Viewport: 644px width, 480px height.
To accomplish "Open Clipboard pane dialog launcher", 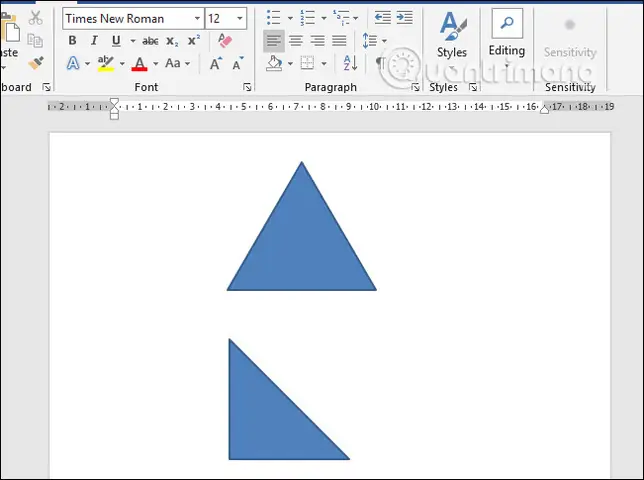I will [46, 87].
